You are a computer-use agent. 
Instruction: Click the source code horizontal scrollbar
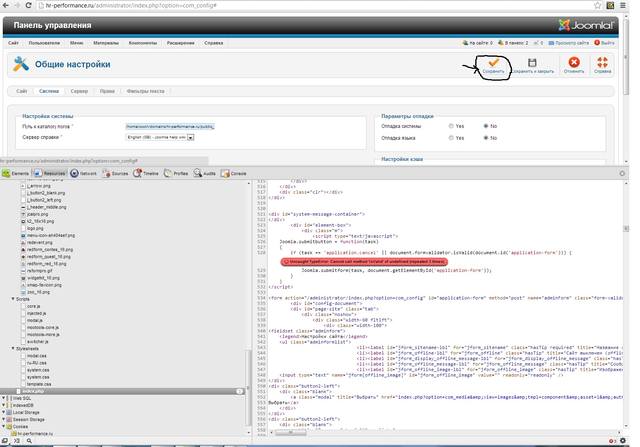coord(291,433)
